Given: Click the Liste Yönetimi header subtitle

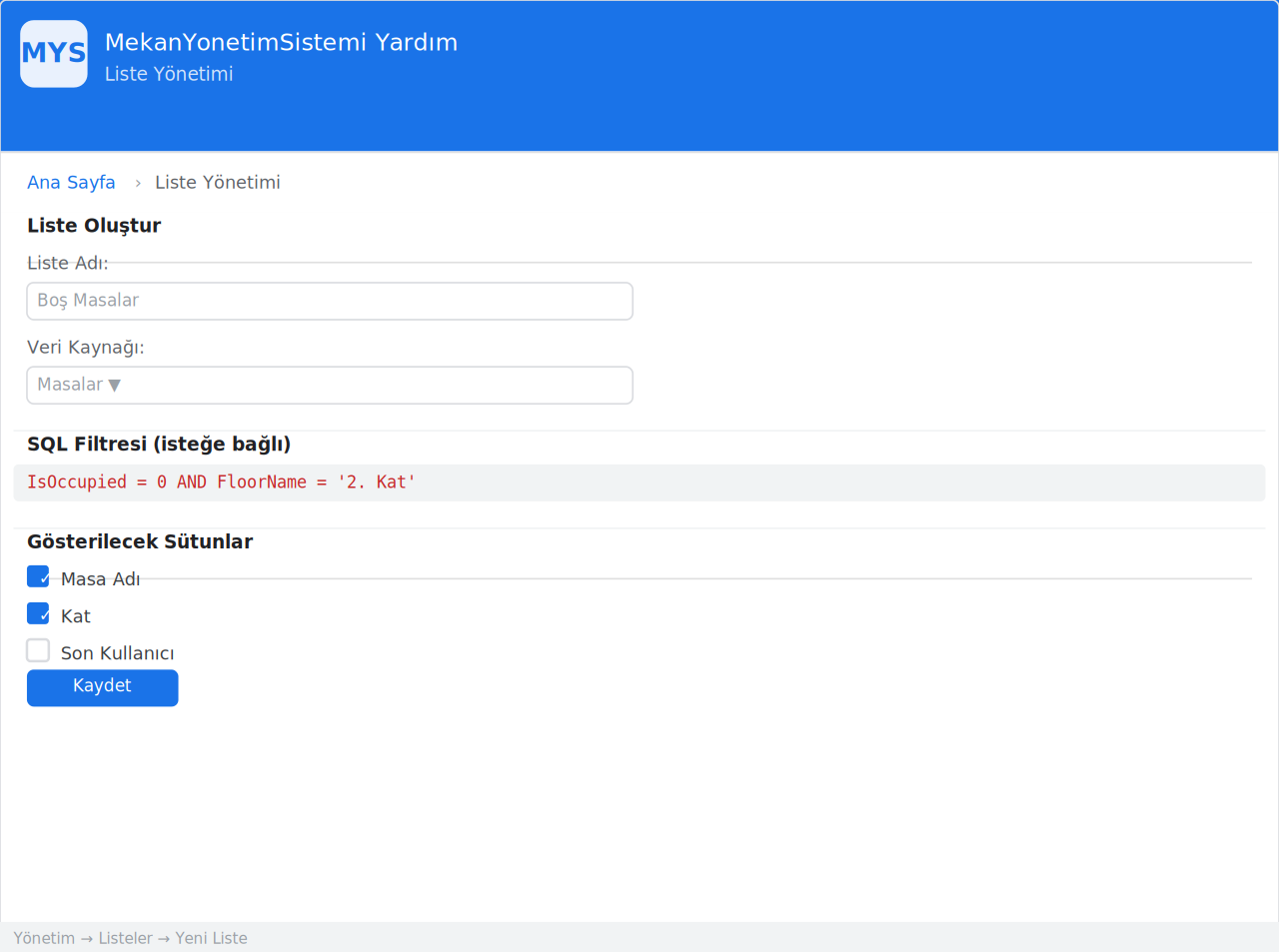Looking at the screenshot, I should 169,74.
